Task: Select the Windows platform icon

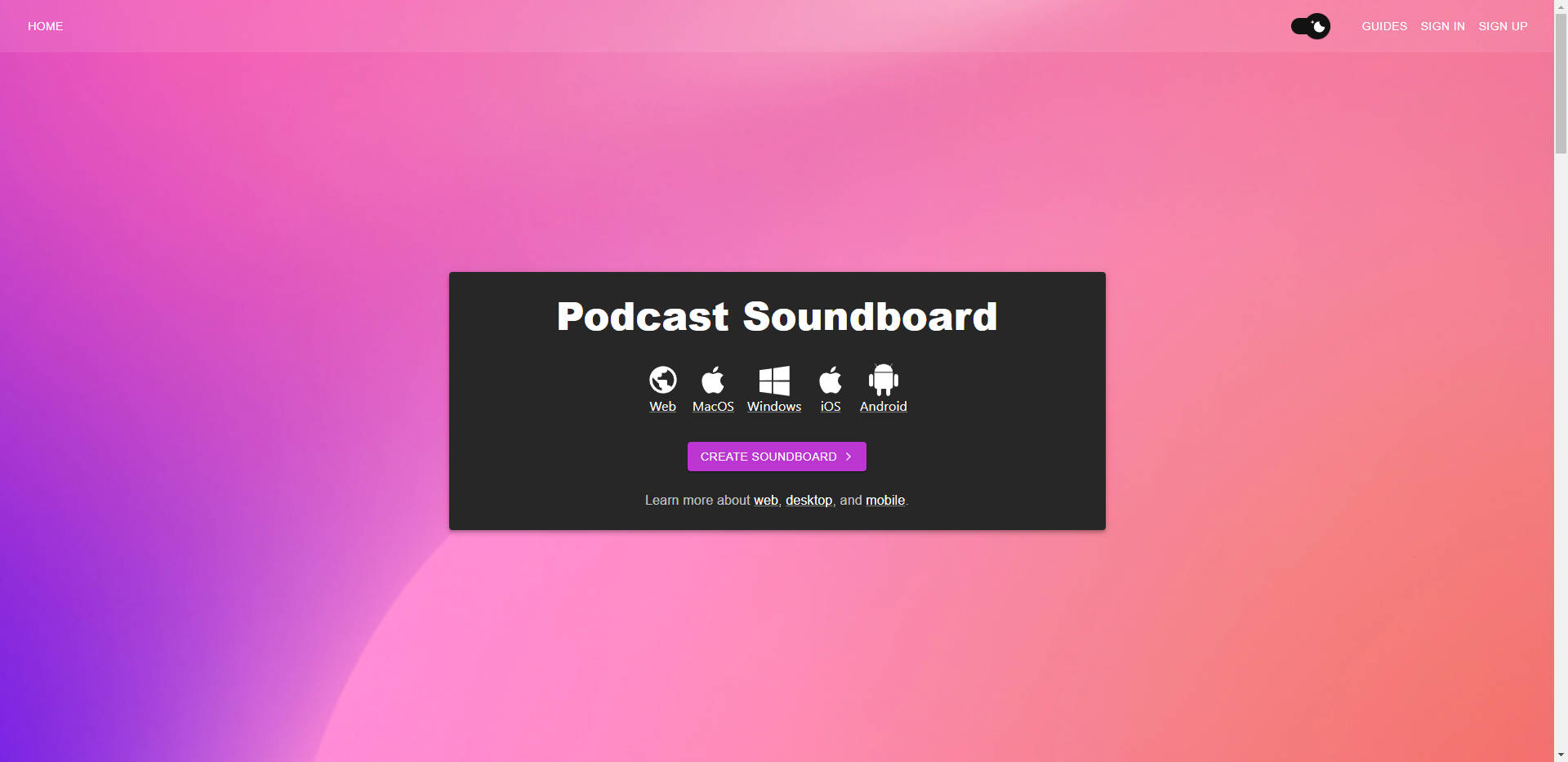Action: tap(773, 378)
